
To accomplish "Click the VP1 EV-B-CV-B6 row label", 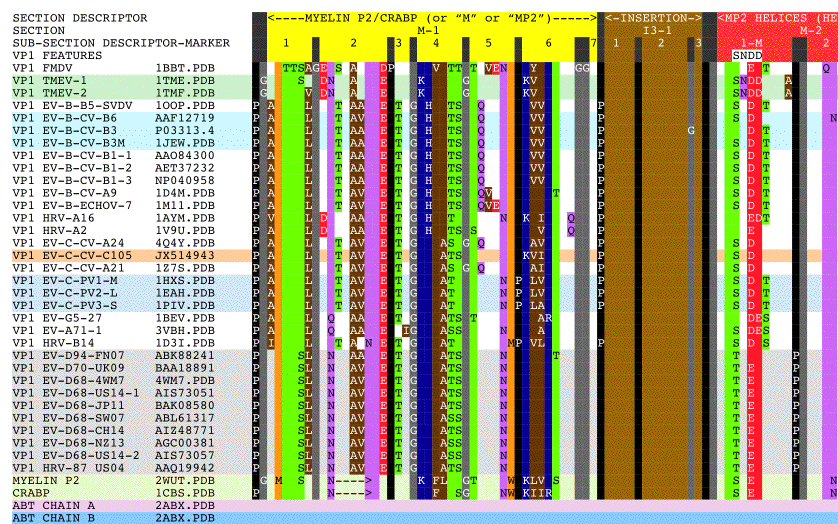I will coord(65,118).
